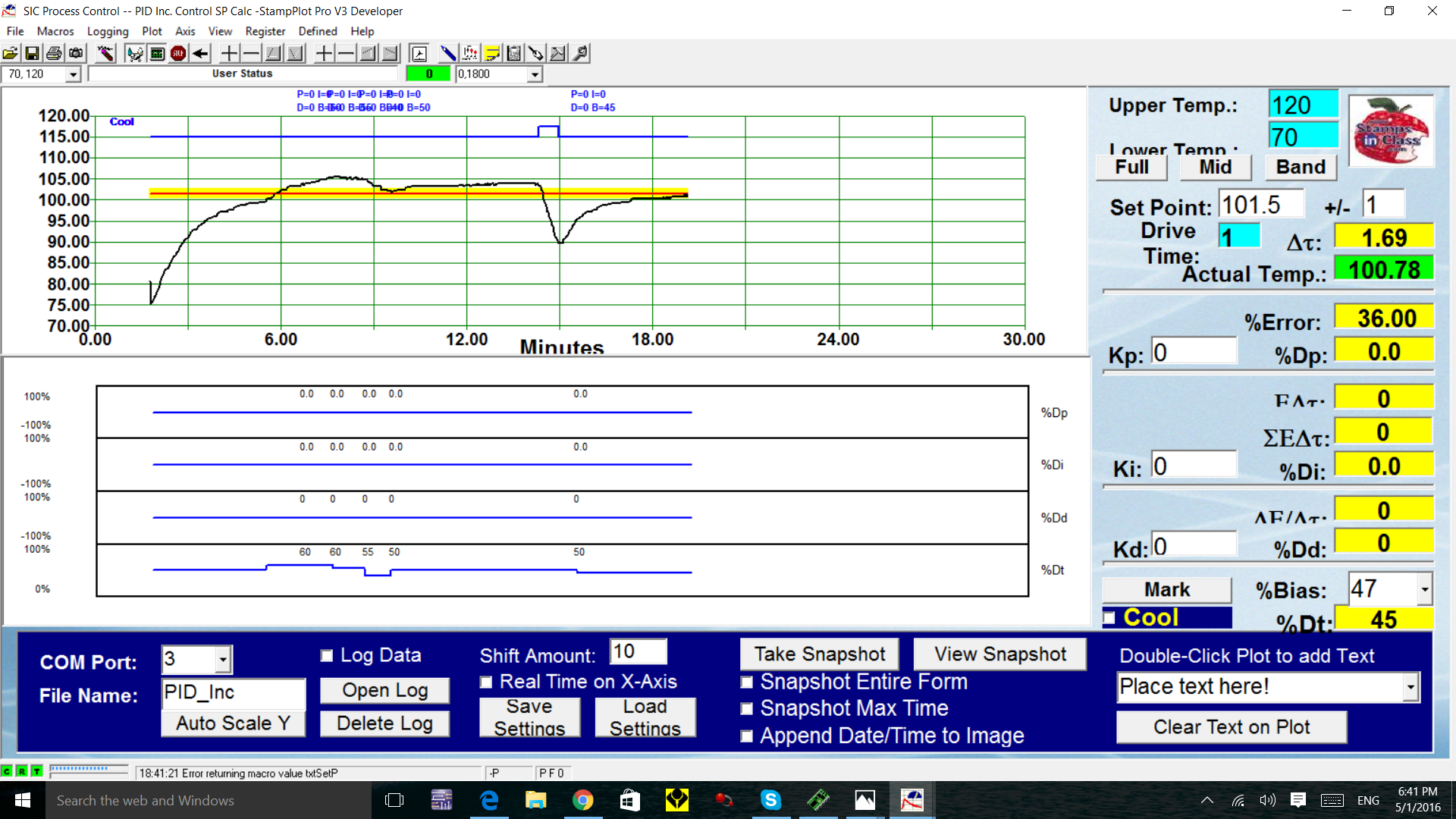Click the first minus icon in toolbar
Image resolution: width=1456 pixels, height=819 pixels.
[251, 53]
